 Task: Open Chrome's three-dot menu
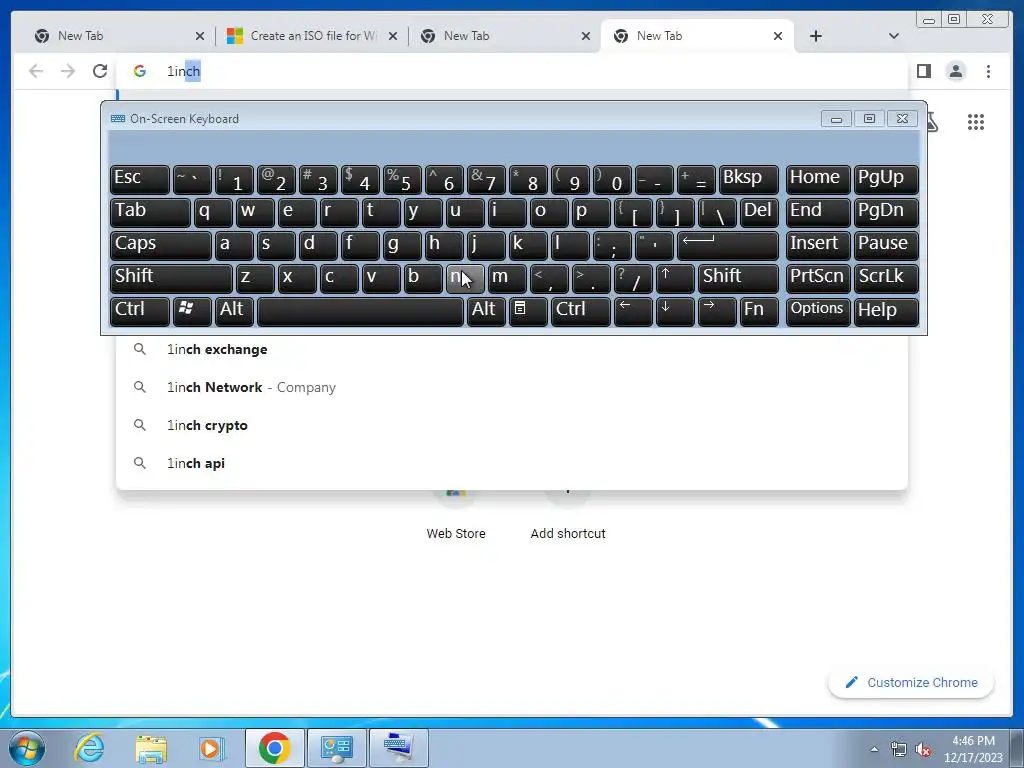coord(988,71)
